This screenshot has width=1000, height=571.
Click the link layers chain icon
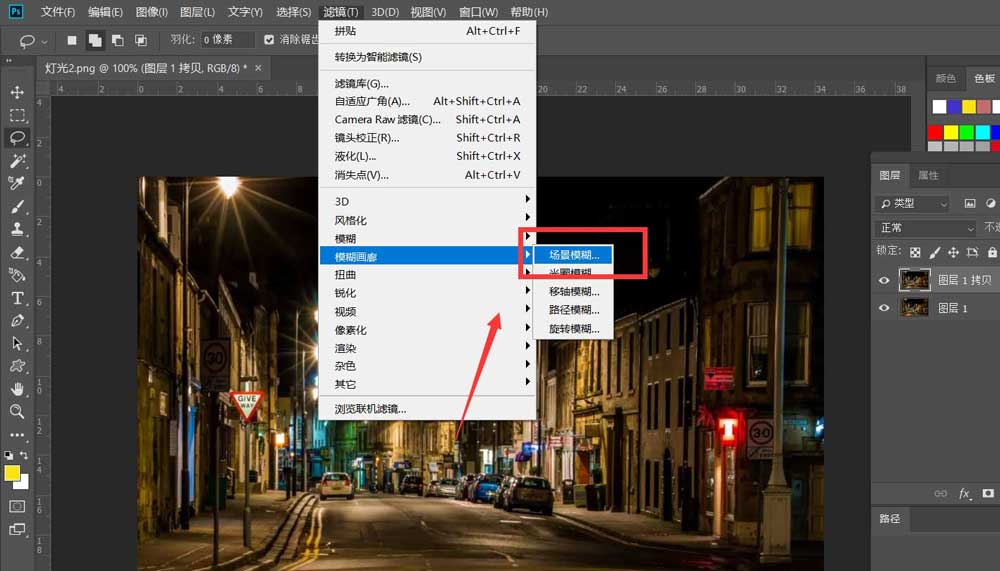(941, 493)
